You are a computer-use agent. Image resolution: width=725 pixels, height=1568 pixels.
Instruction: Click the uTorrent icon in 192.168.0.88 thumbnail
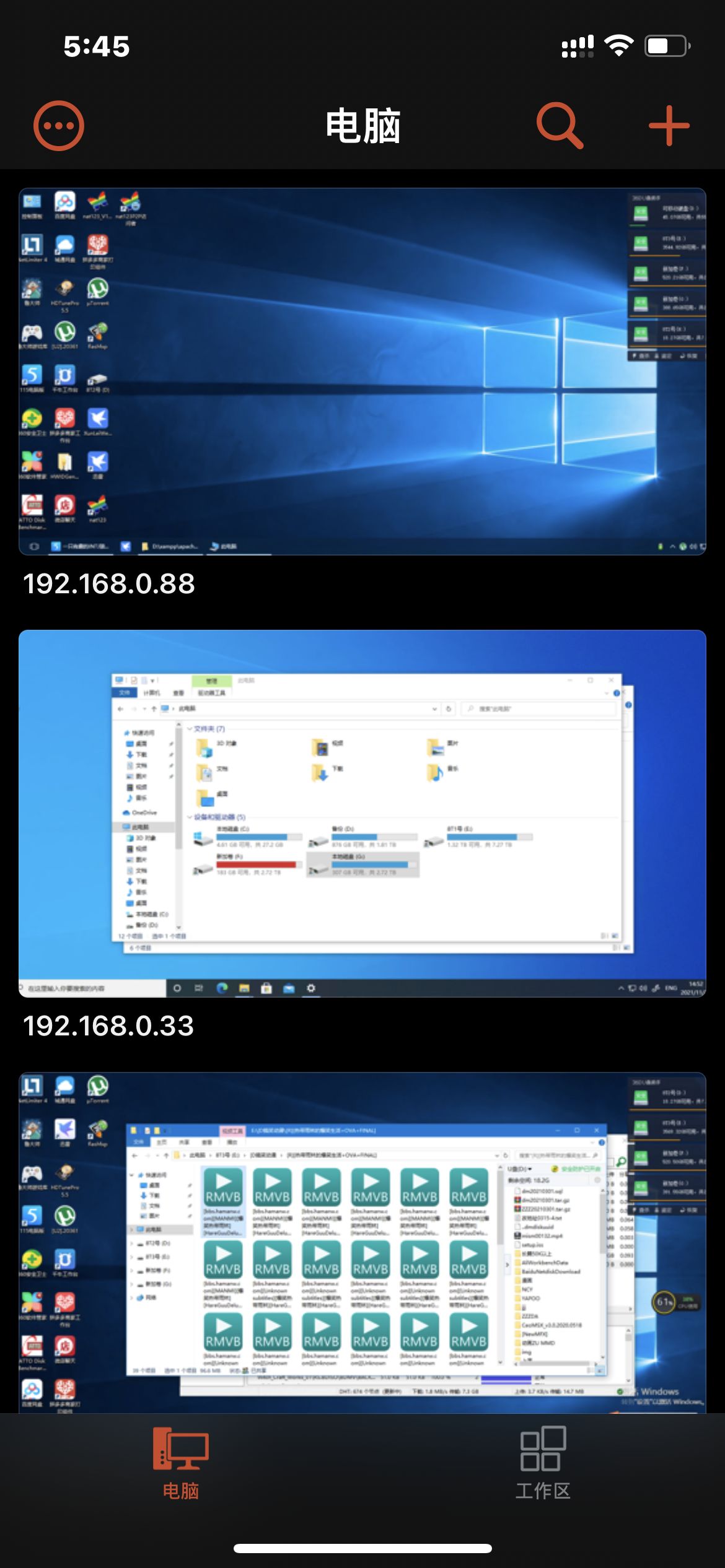[98, 289]
